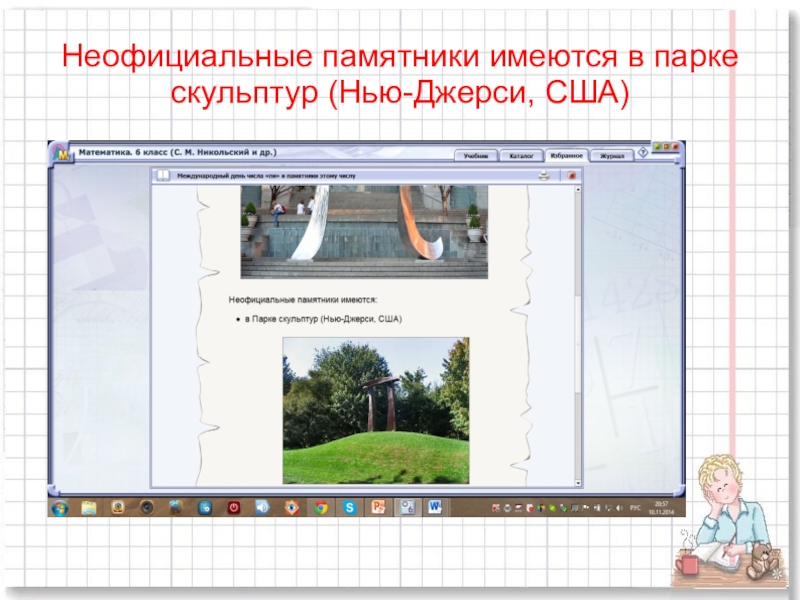
Task: Open File Explorer from the taskbar
Action: click(x=89, y=508)
